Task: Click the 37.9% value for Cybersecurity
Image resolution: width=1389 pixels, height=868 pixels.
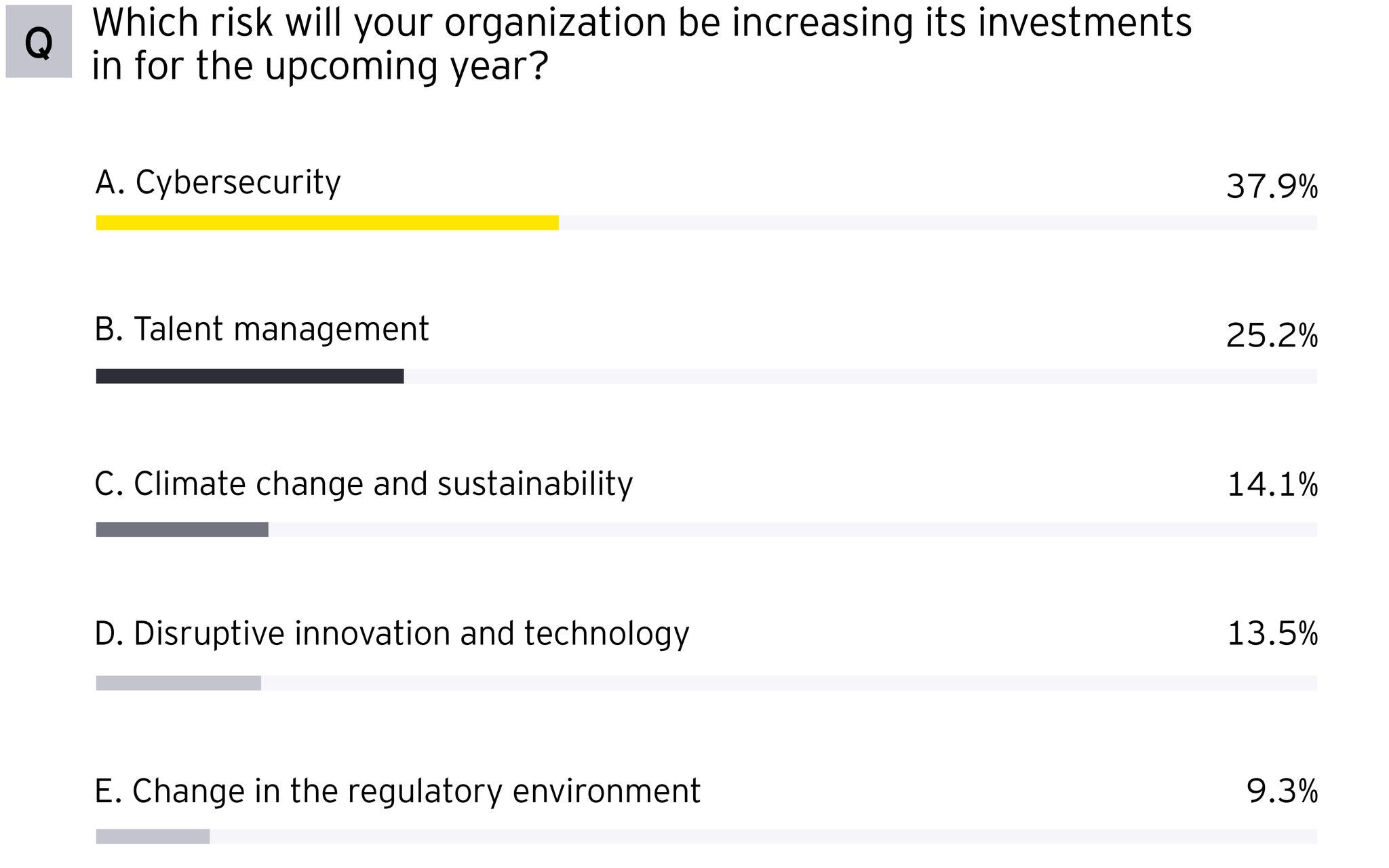Action: point(1272,186)
